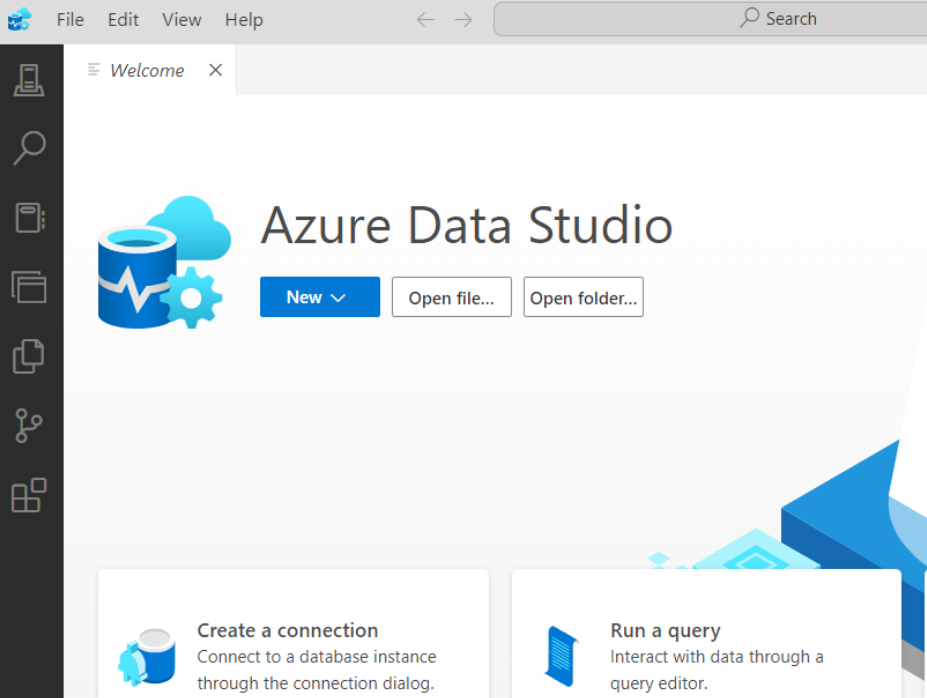Open the File menu
This screenshot has width=927, height=698.
[70, 19]
